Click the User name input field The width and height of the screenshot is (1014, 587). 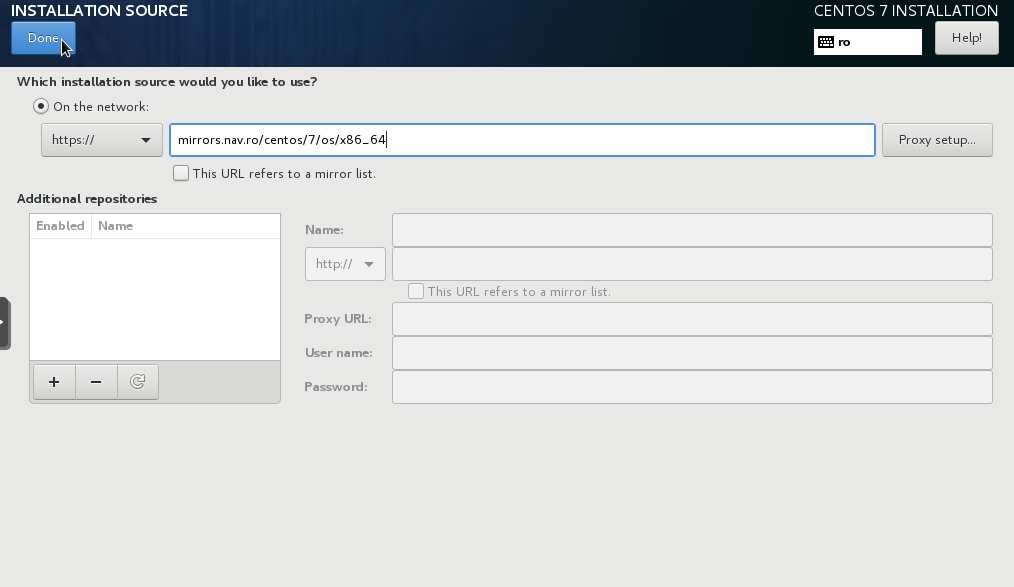692,353
